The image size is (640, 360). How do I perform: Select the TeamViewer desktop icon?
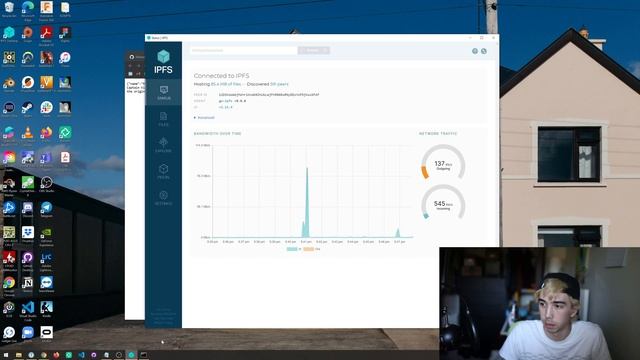point(46,284)
